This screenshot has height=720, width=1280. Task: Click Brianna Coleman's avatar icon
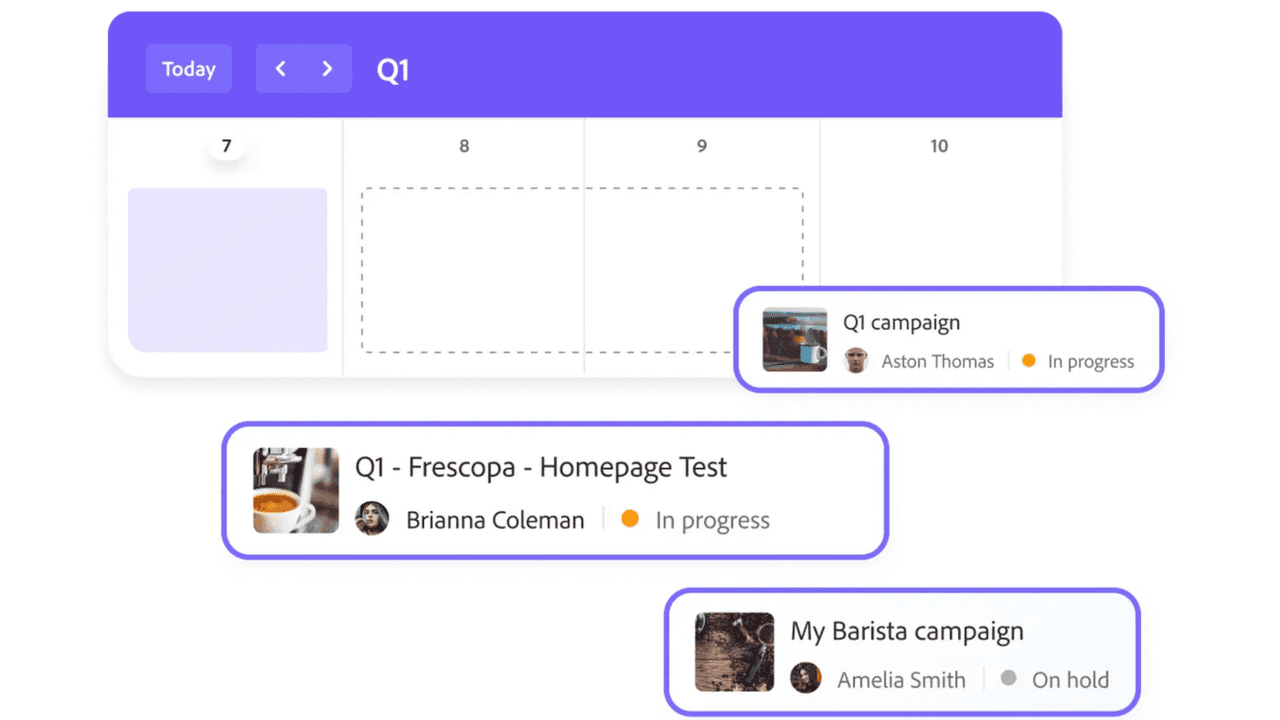[x=372, y=518]
